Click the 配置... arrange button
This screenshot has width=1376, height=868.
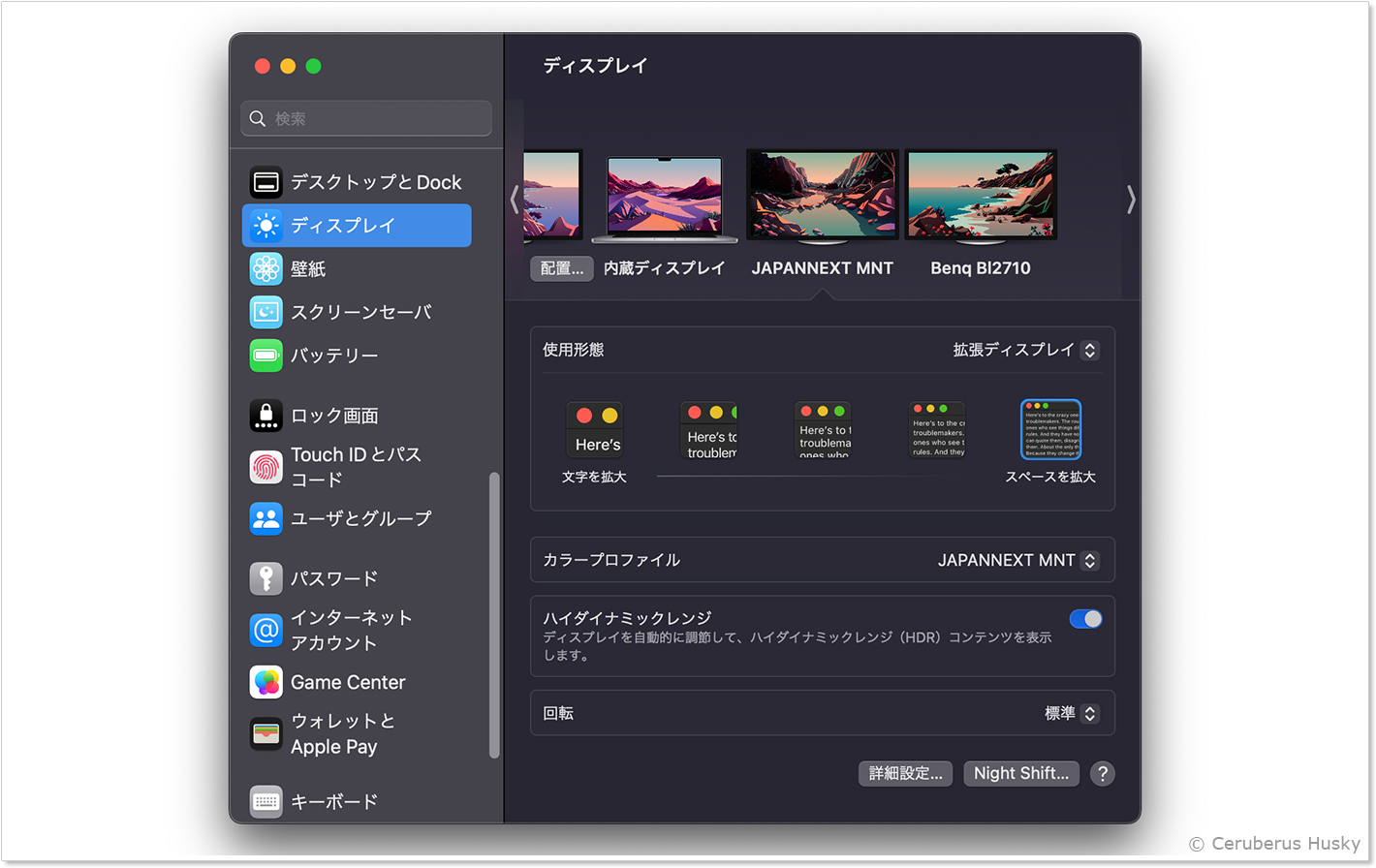point(562,268)
